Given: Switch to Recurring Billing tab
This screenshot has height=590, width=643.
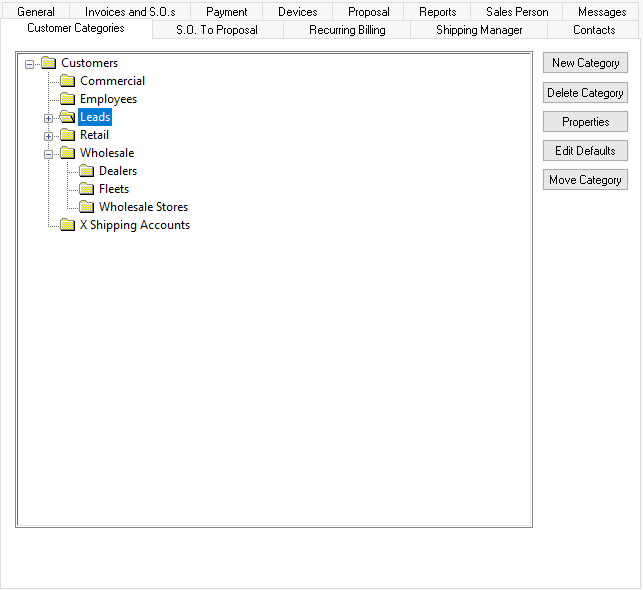Looking at the screenshot, I should [x=347, y=30].
